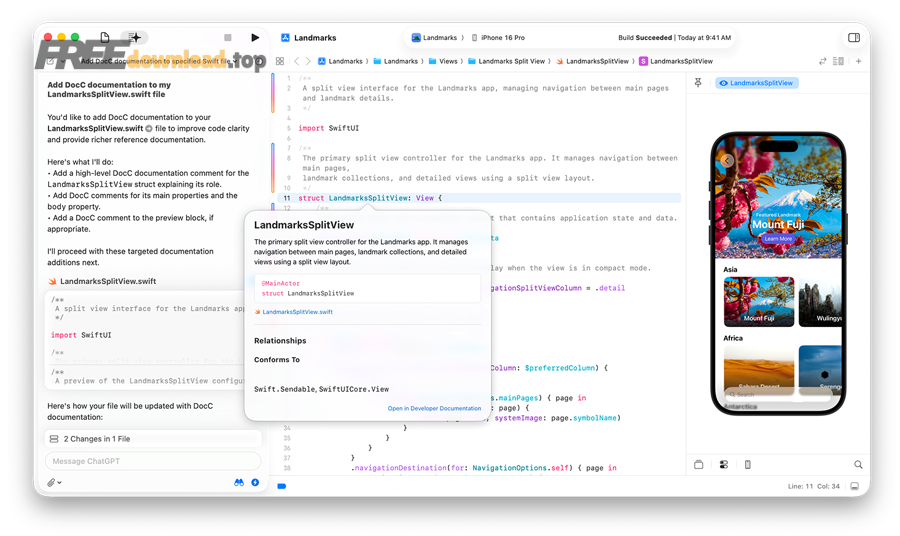
Task: Tap Learn More on the Mount Fuji preview
Action: pyautogui.click(x=778, y=239)
